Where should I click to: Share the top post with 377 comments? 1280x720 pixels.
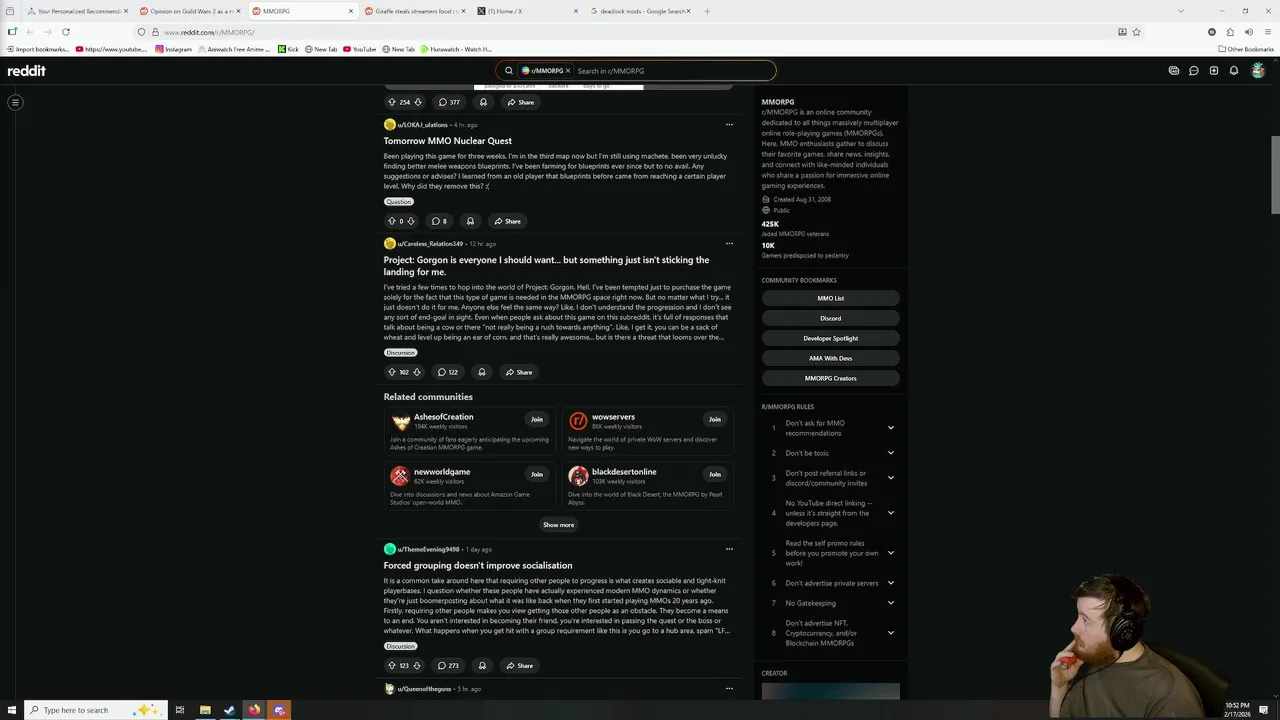pos(520,102)
